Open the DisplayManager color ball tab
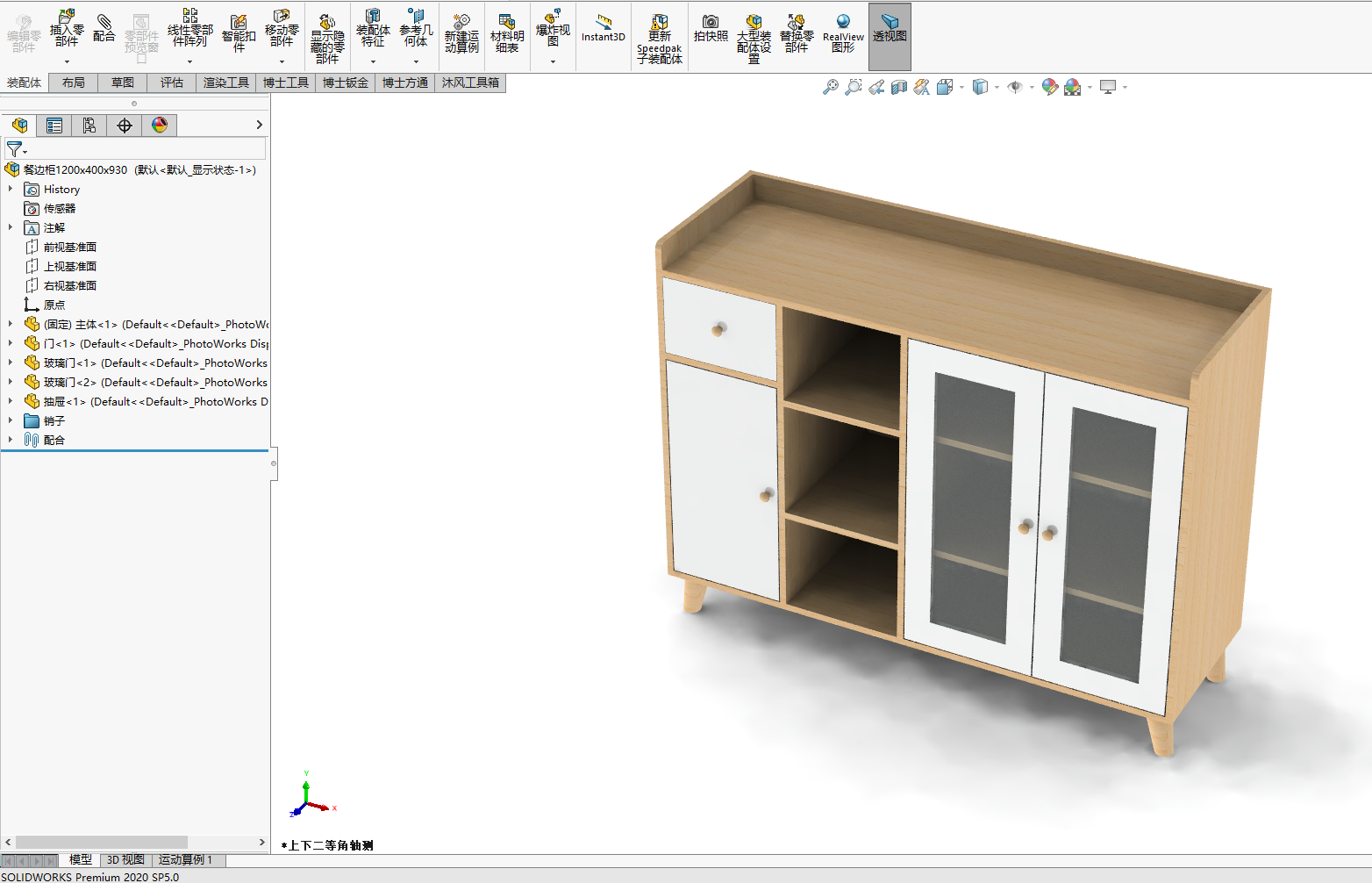1372x883 pixels. pos(160,126)
